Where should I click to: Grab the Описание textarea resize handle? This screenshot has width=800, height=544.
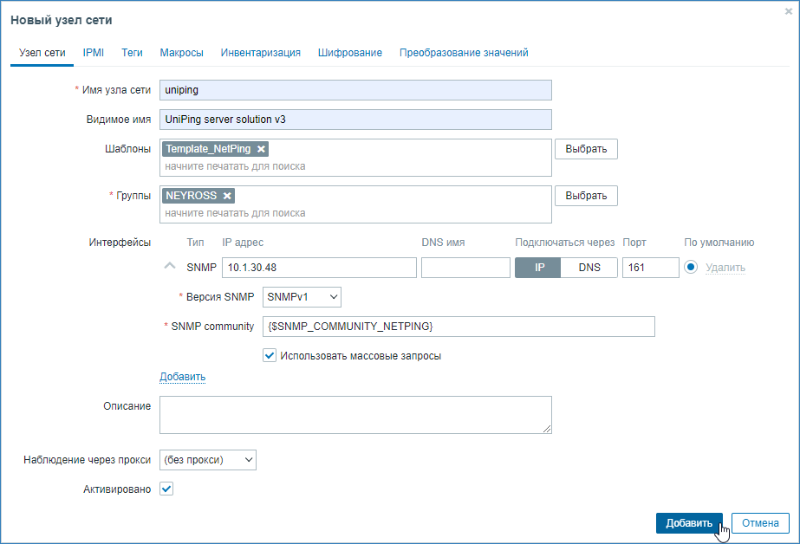[547, 429]
